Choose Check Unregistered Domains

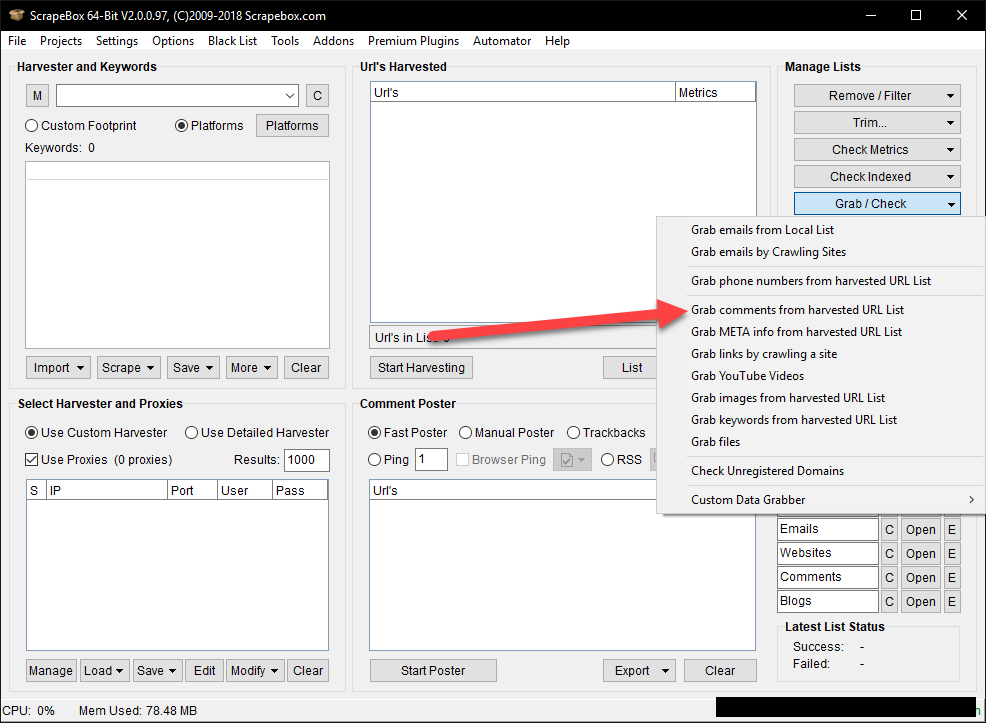coord(821,471)
